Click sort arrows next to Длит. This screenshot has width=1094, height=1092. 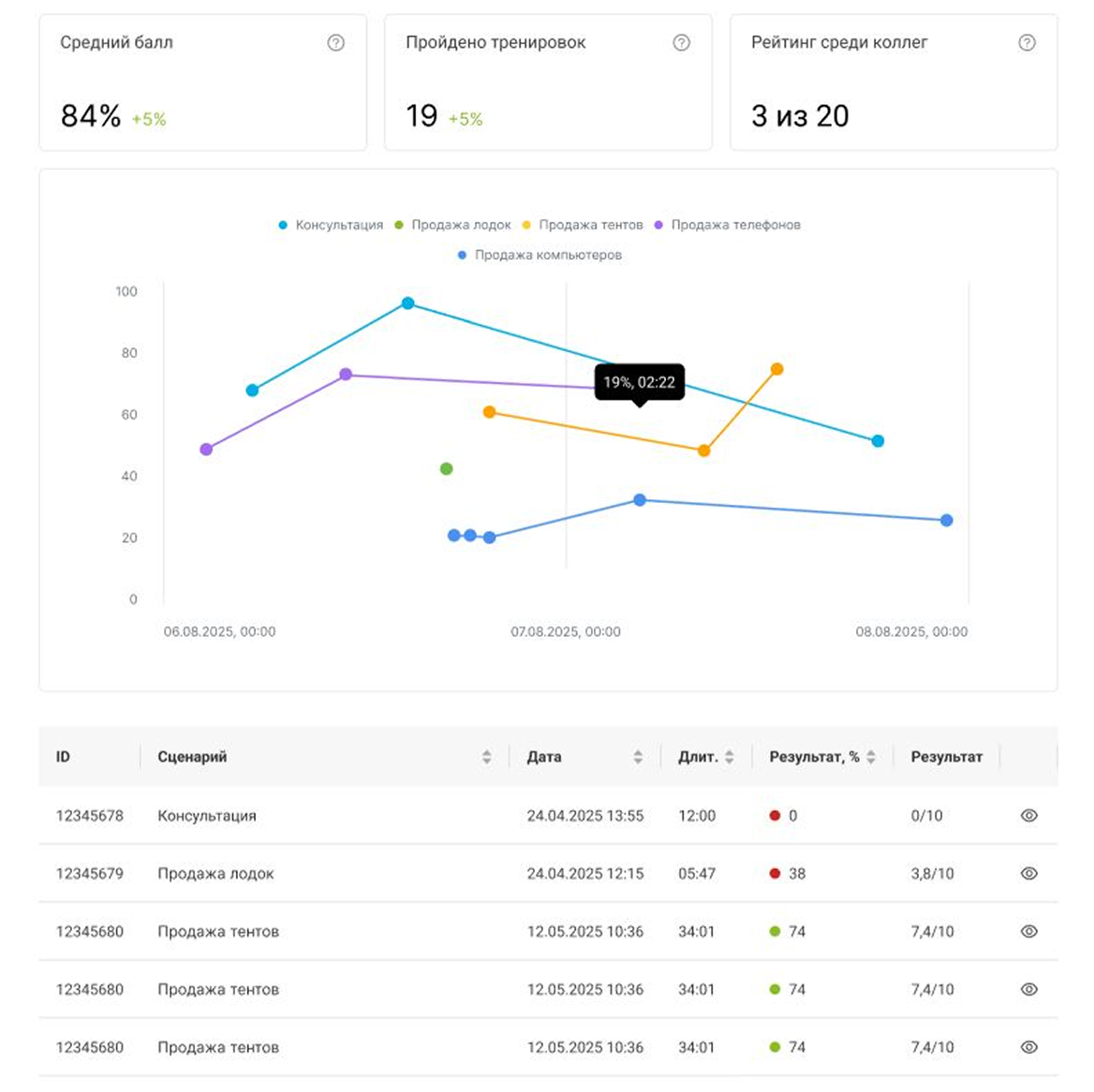729,757
